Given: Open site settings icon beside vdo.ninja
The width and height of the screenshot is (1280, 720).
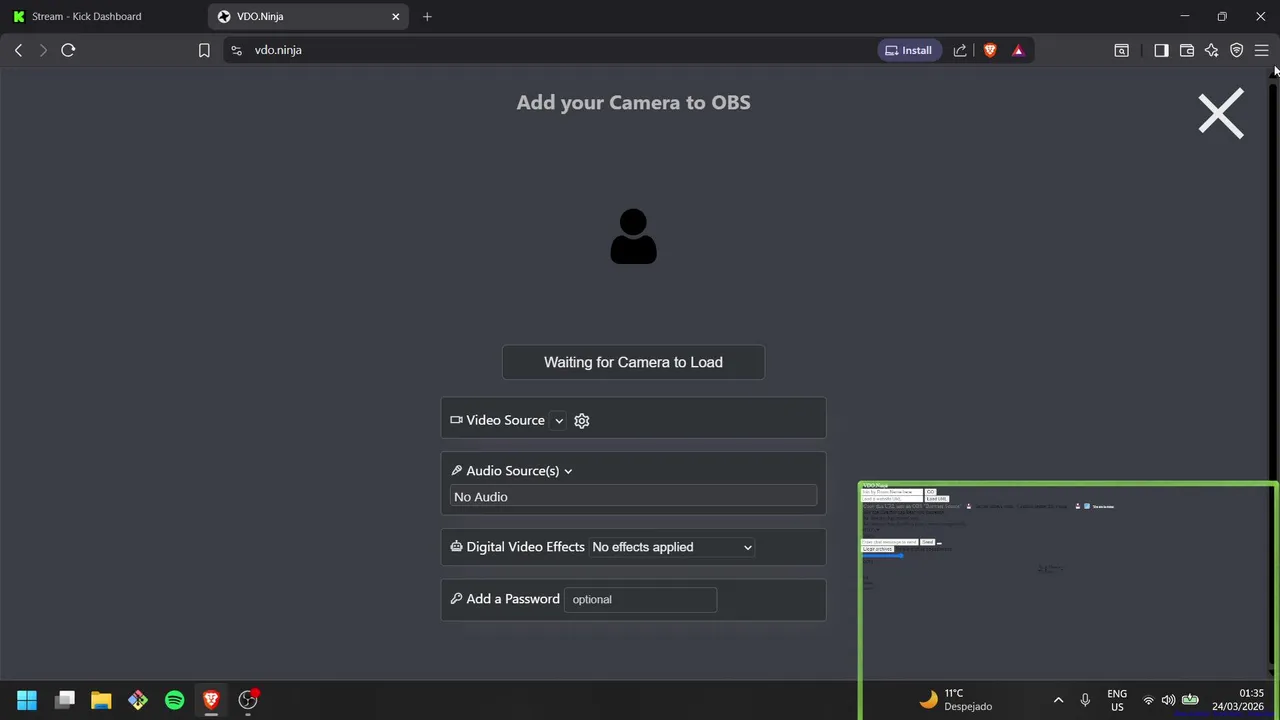Looking at the screenshot, I should point(236,50).
